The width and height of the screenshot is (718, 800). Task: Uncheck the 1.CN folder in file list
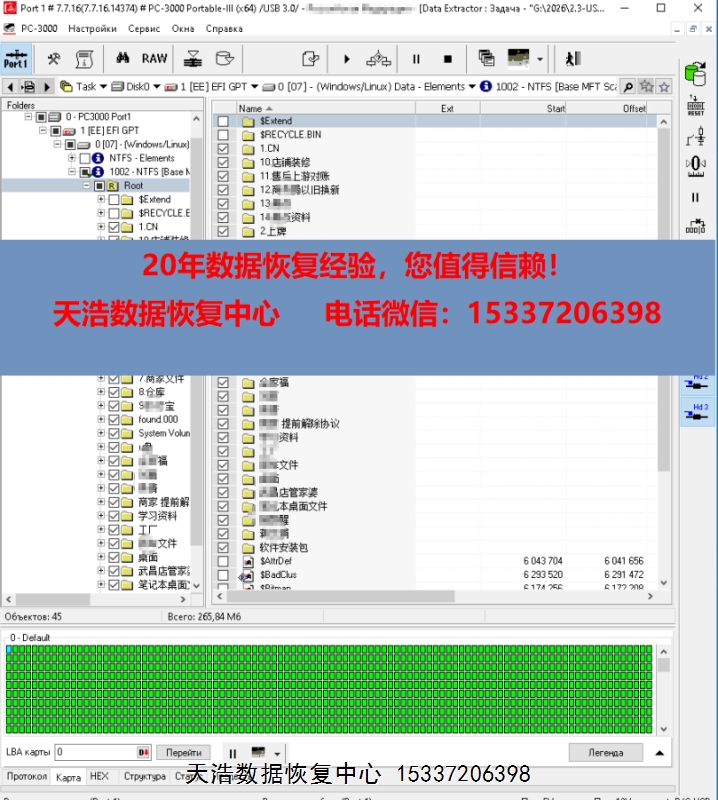223,148
